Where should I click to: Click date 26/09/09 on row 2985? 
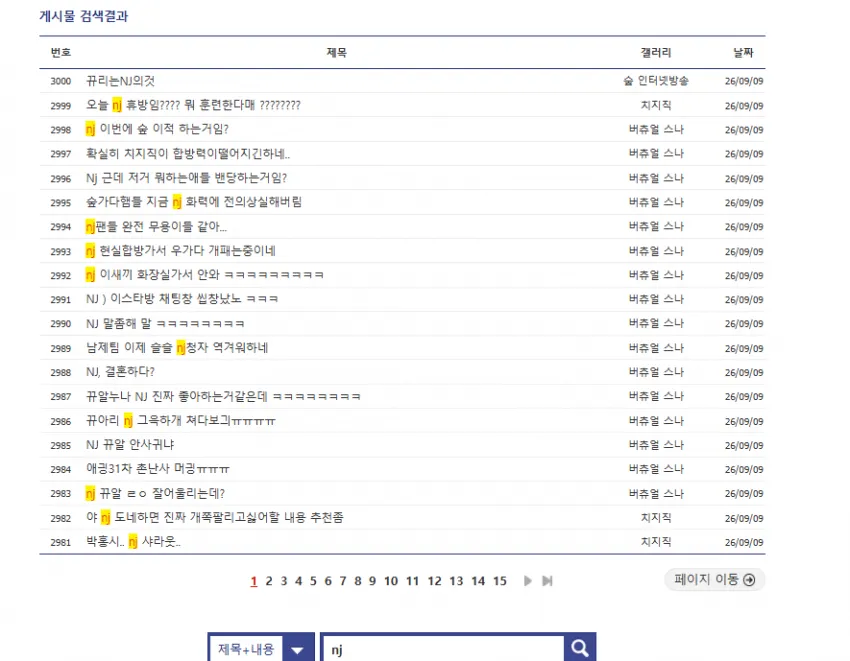pyautogui.click(x=744, y=445)
